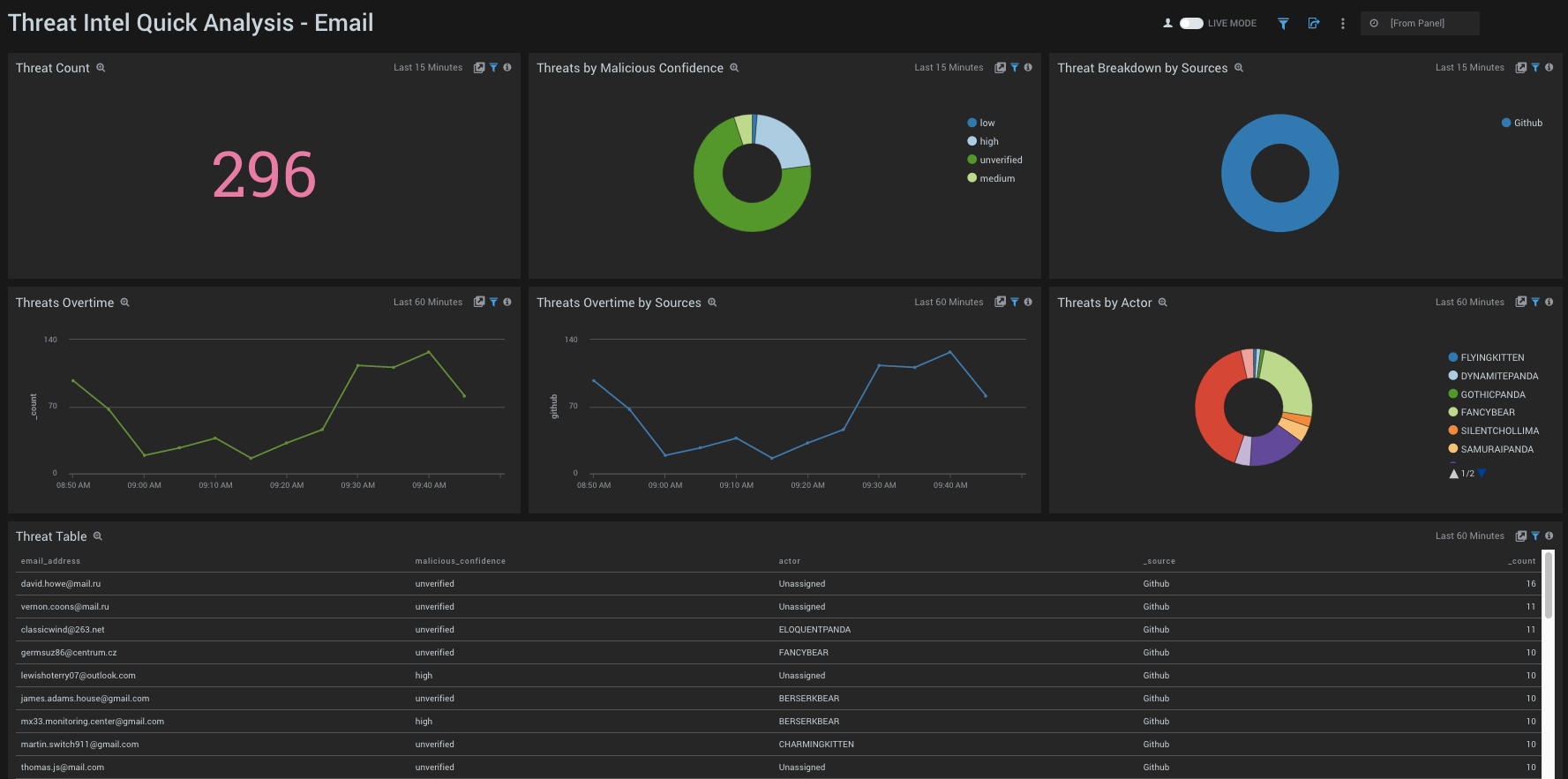The width and height of the screenshot is (1568, 779).
Task: Click magnifier icon beside Threat Table title
Action: (98, 536)
